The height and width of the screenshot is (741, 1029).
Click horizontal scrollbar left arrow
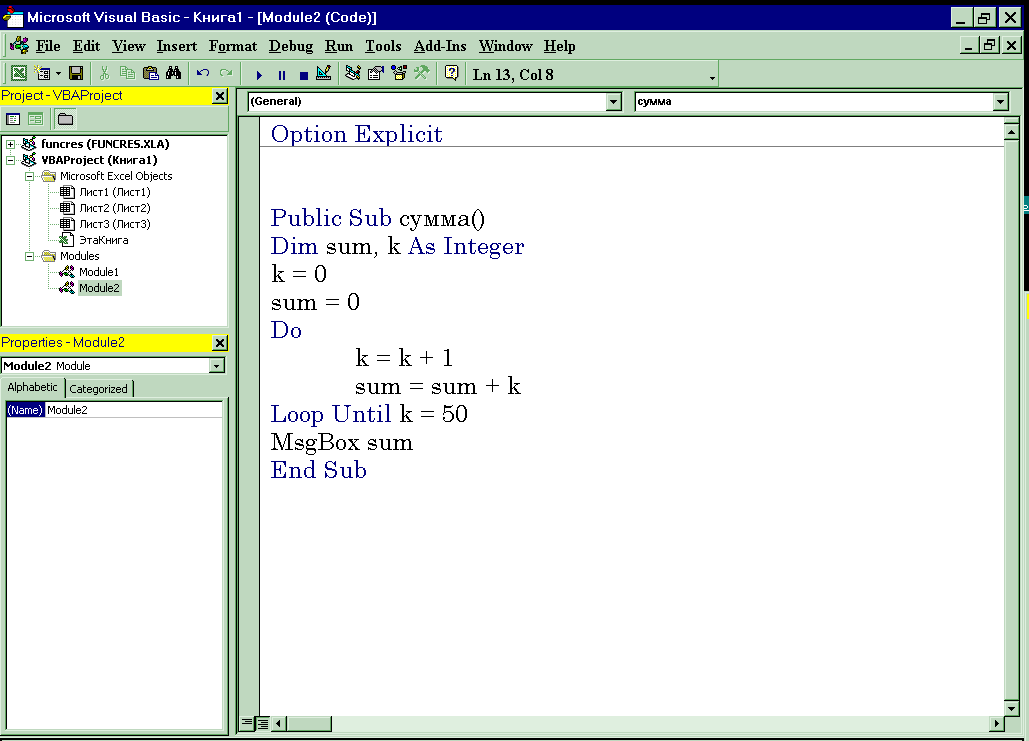278,723
